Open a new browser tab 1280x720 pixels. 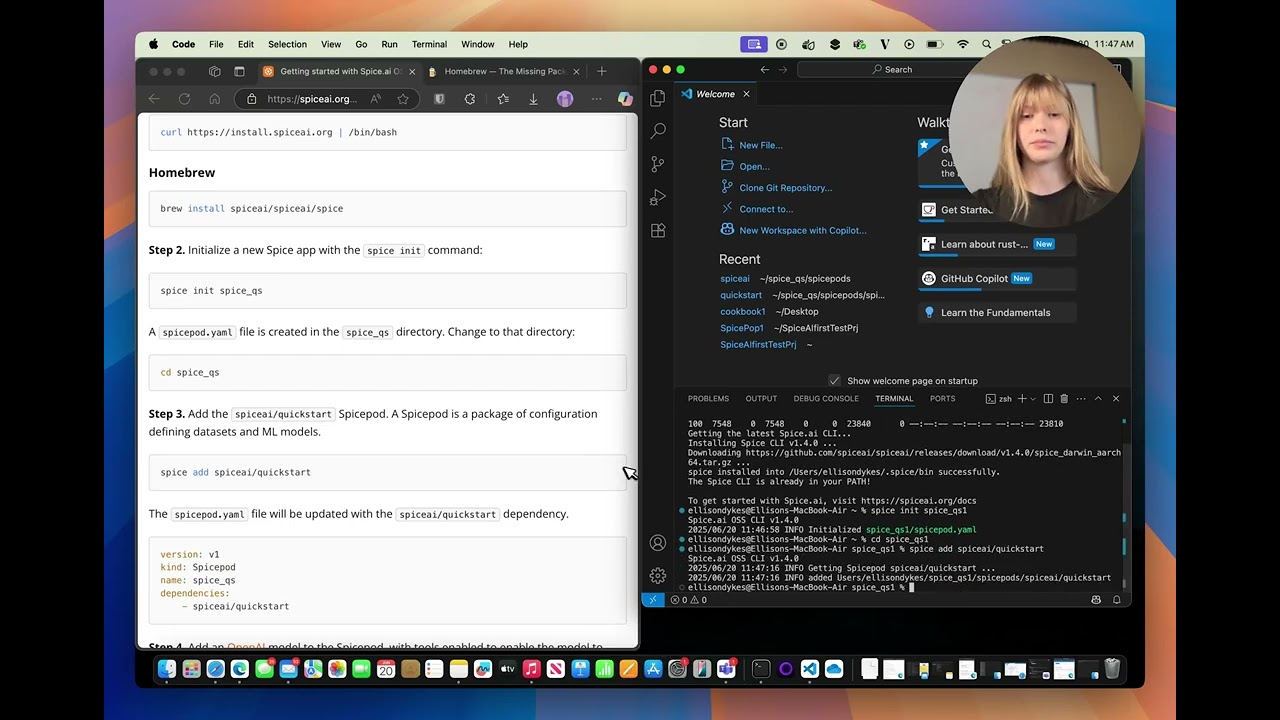(x=601, y=72)
